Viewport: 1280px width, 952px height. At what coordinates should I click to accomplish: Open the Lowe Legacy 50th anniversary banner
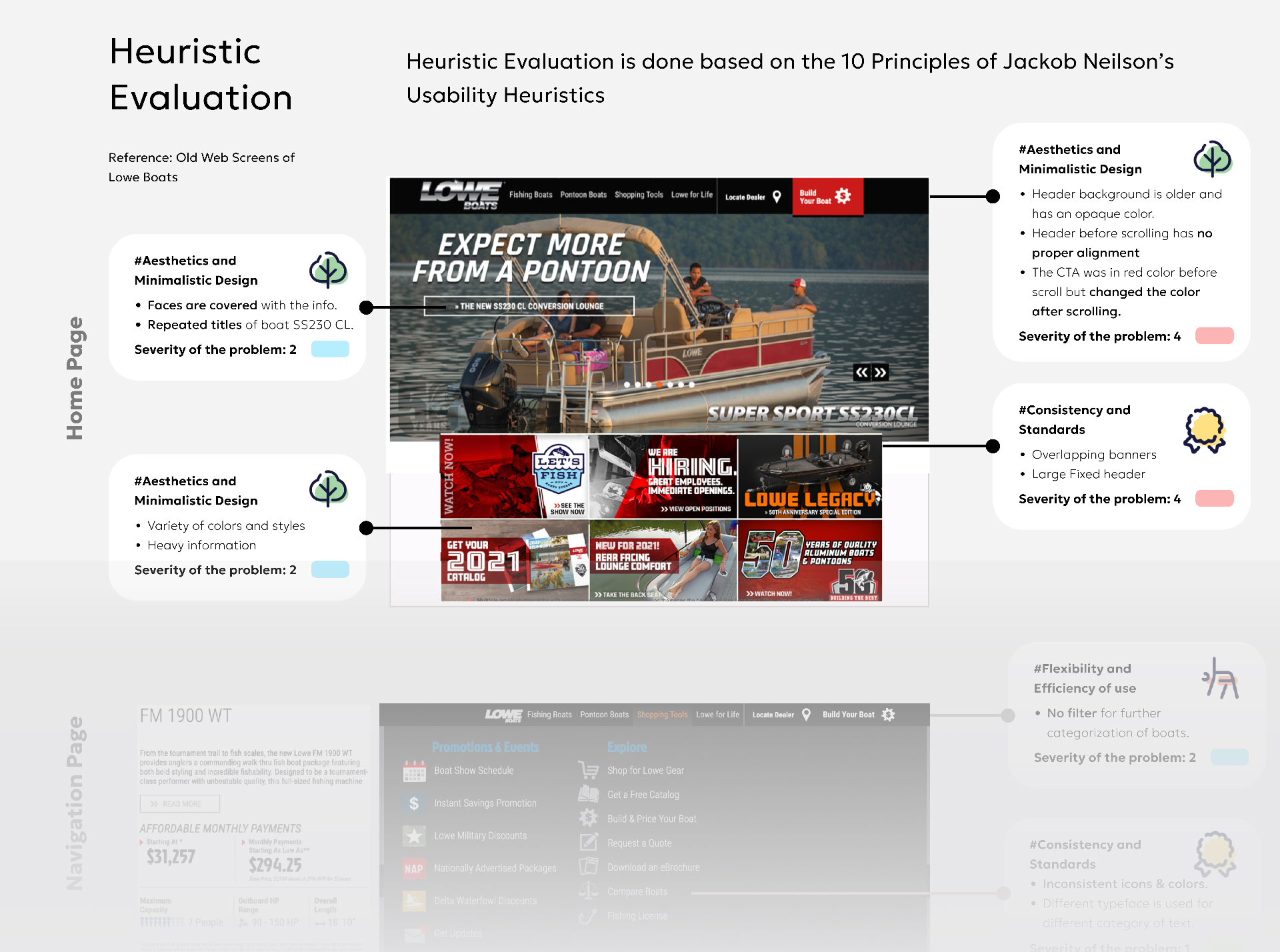[x=810, y=477]
